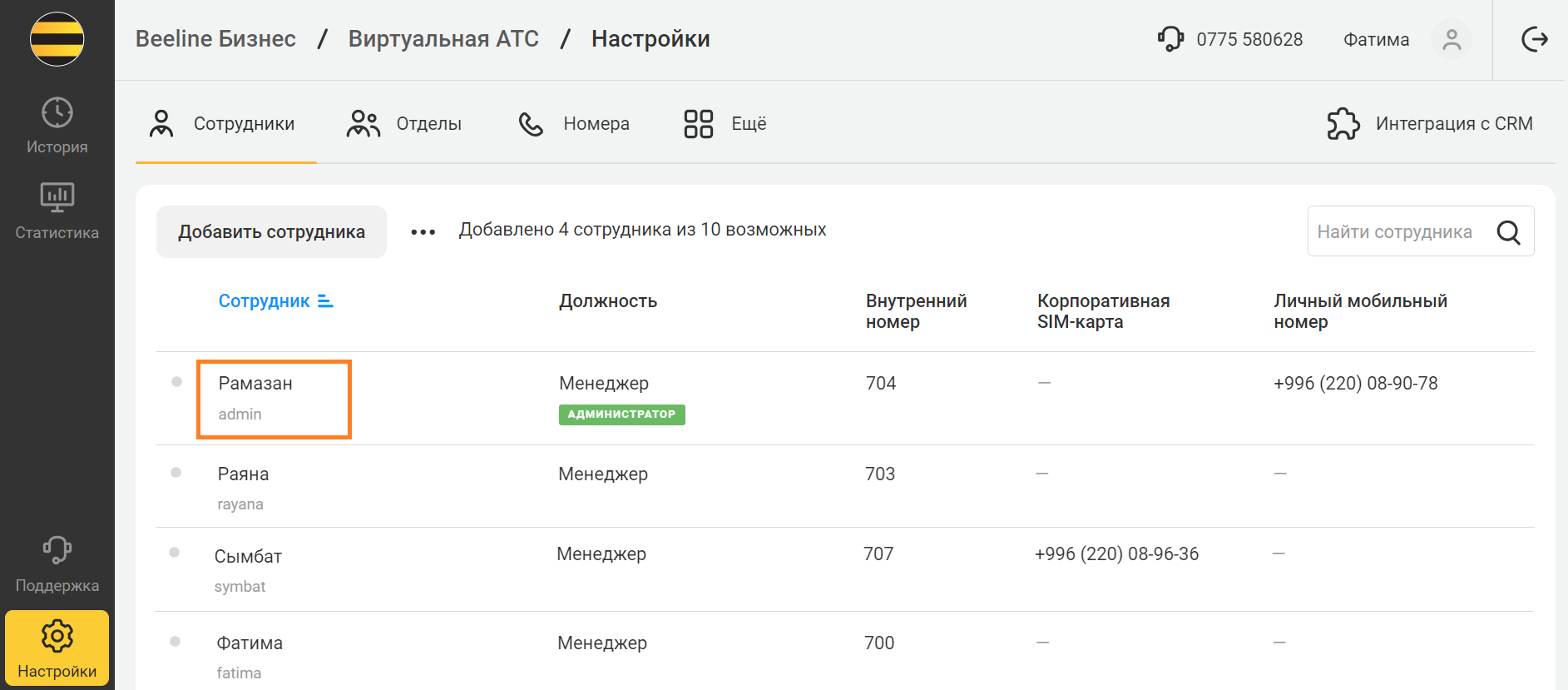
Task: Open Интеграция с CRM
Action: tap(1430, 124)
